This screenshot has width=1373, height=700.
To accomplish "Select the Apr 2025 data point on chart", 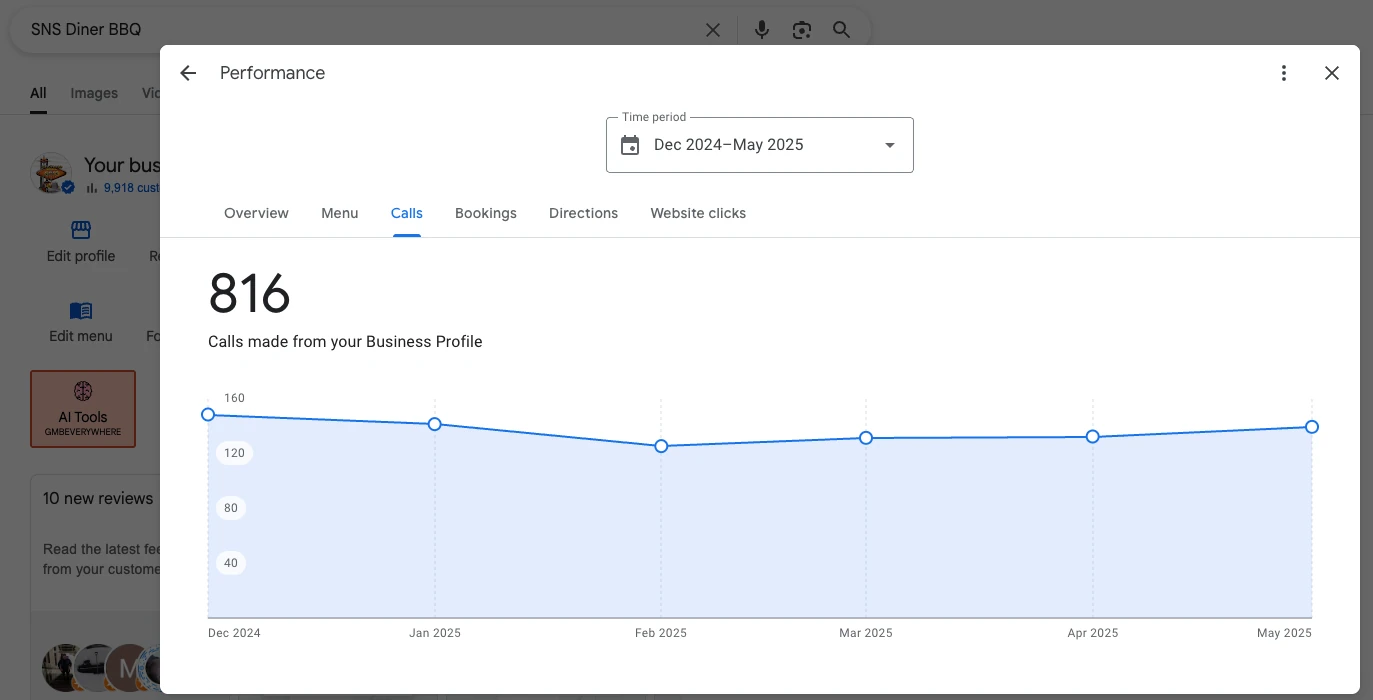I will [x=1093, y=436].
